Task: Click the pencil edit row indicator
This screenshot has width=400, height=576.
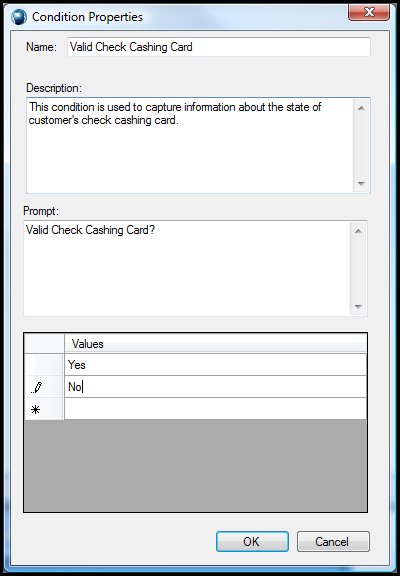Action: [36, 388]
